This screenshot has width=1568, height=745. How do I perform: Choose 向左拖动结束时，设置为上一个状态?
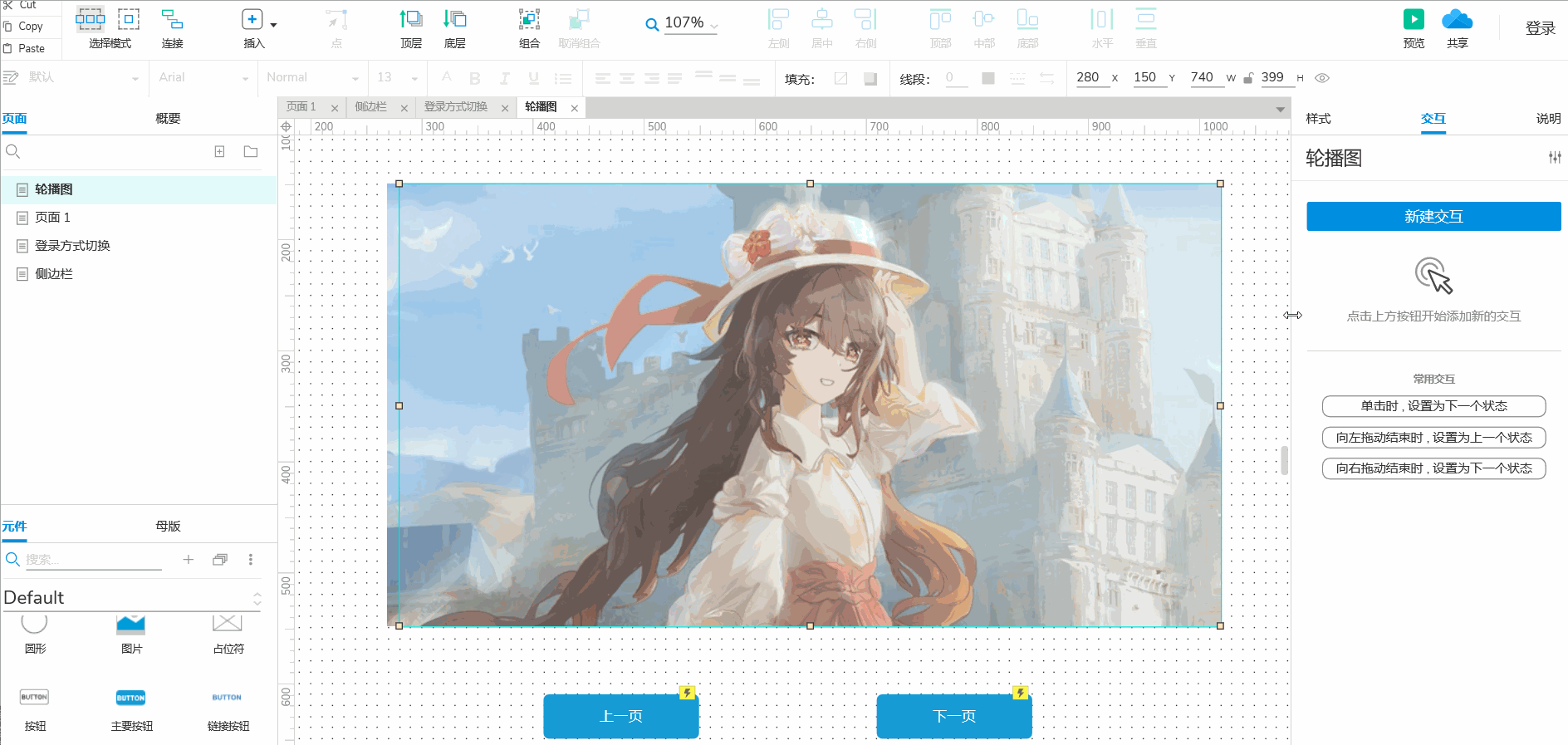coord(1433,438)
